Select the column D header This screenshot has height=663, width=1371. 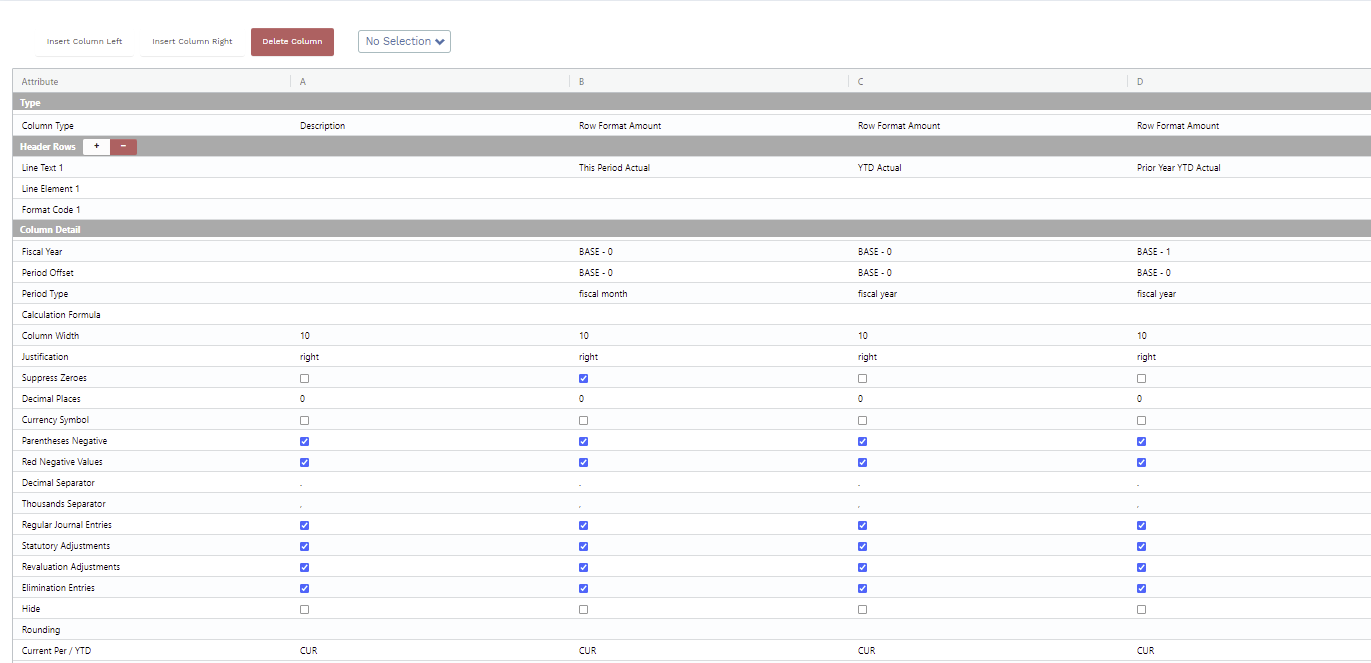coord(1140,82)
